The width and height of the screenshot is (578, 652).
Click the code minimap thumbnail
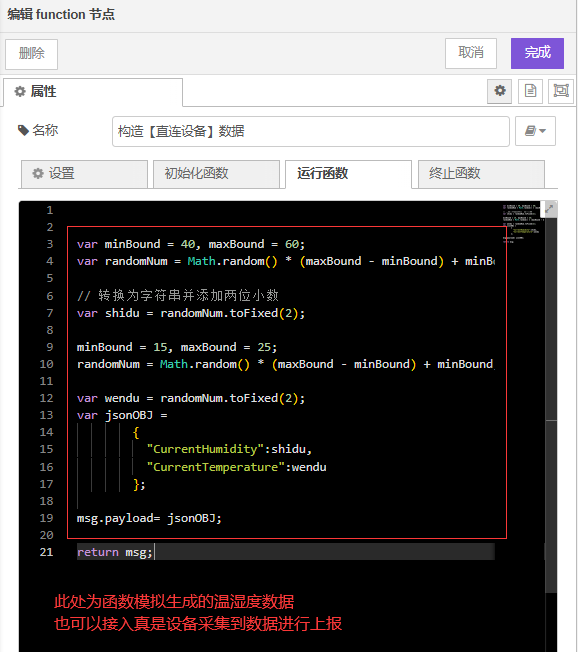coord(522,224)
